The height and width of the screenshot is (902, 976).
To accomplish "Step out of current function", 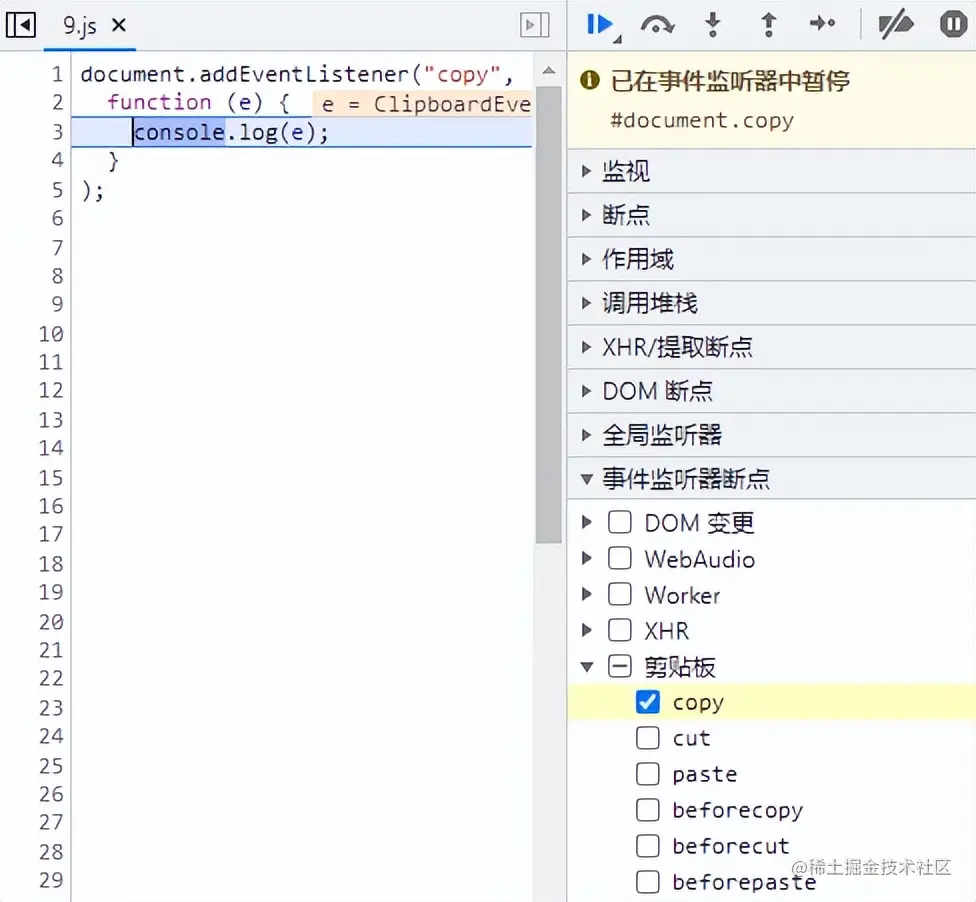I will tap(769, 25).
